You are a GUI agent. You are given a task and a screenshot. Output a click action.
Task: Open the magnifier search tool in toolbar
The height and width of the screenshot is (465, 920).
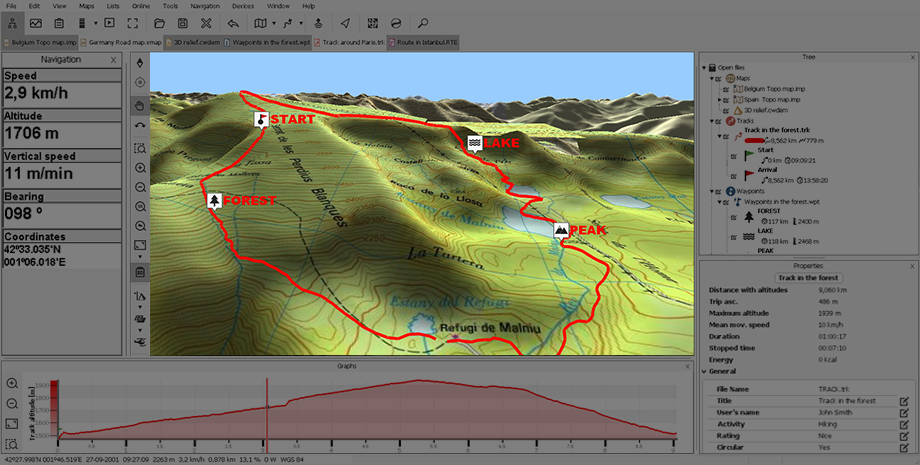[423, 22]
